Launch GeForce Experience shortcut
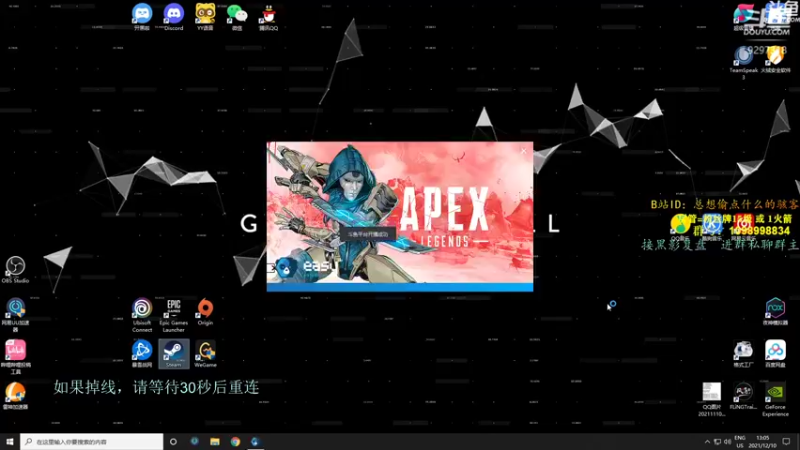This screenshot has width=800, height=450. coord(775,399)
